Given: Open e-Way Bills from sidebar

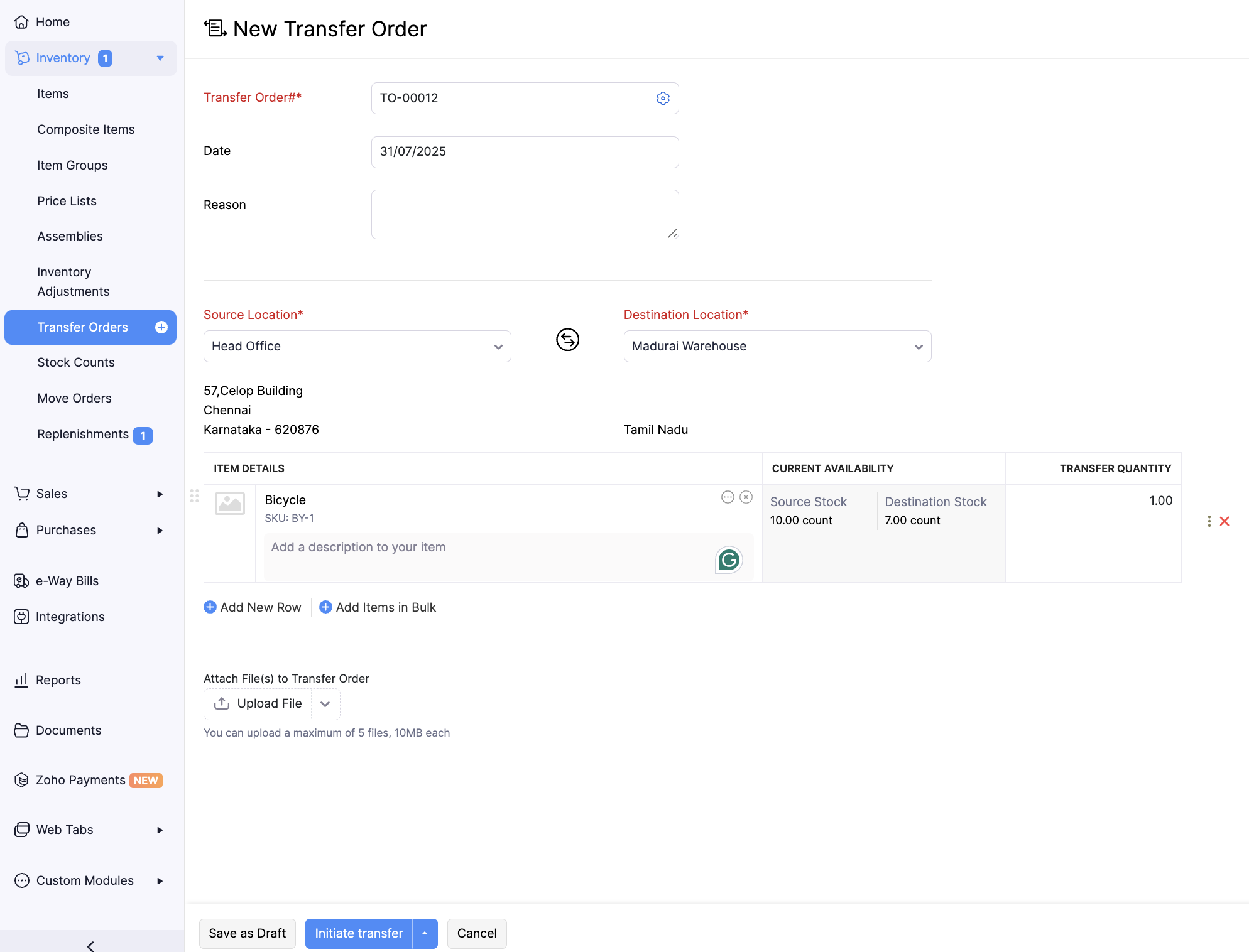Looking at the screenshot, I should [x=67, y=580].
